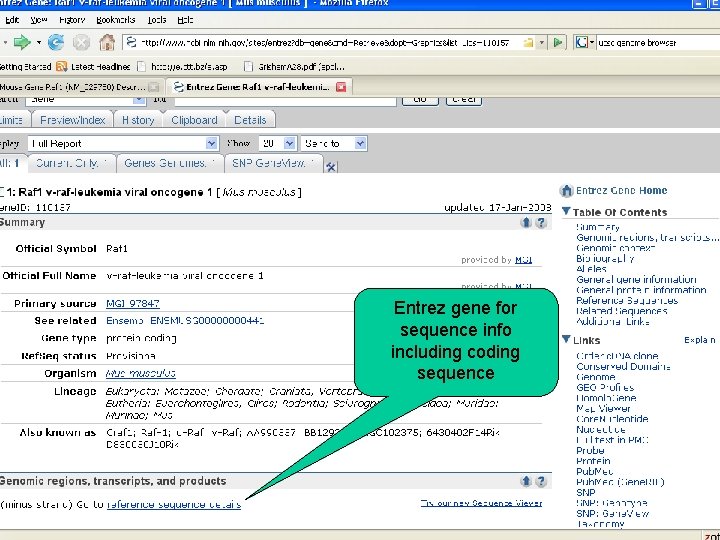Viewport: 720px width, 540px height.
Task: Close the Mouse Gene Raf1 tab
Action: (x=154, y=87)
